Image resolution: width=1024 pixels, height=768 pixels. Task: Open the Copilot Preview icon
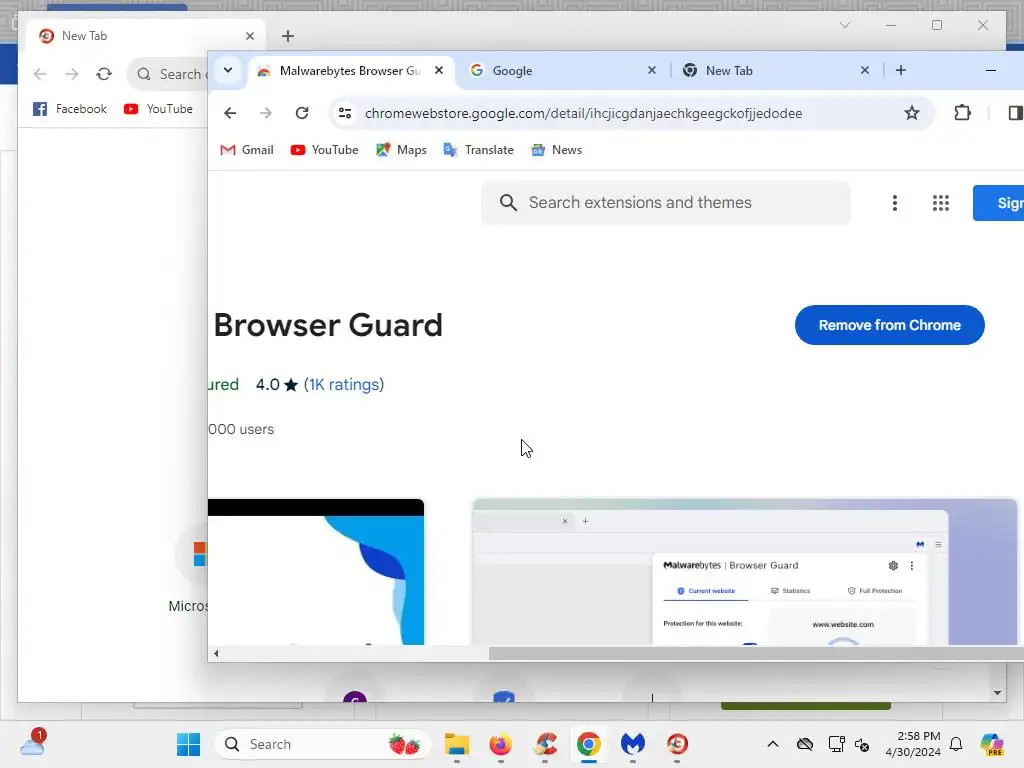[992, 744]
